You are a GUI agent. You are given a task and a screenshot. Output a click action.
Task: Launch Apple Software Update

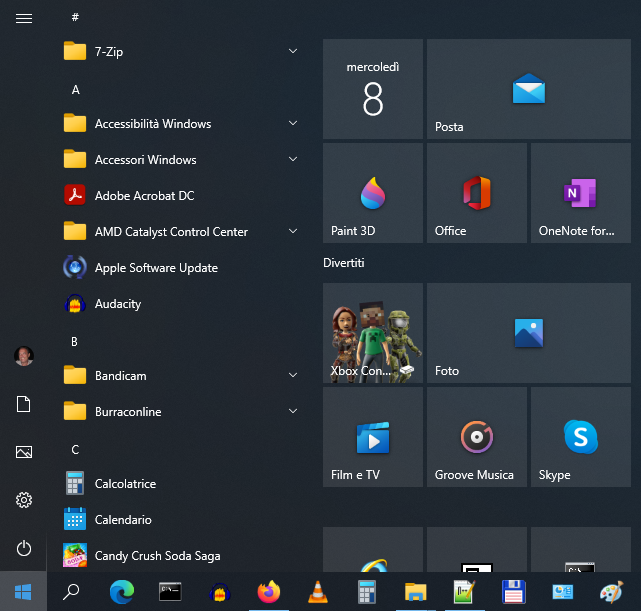[x=182, y=268]
